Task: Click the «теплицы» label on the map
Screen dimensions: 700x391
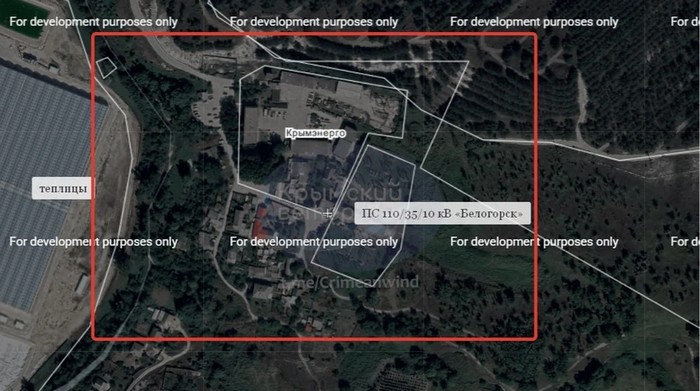Action: click(62, 188)
